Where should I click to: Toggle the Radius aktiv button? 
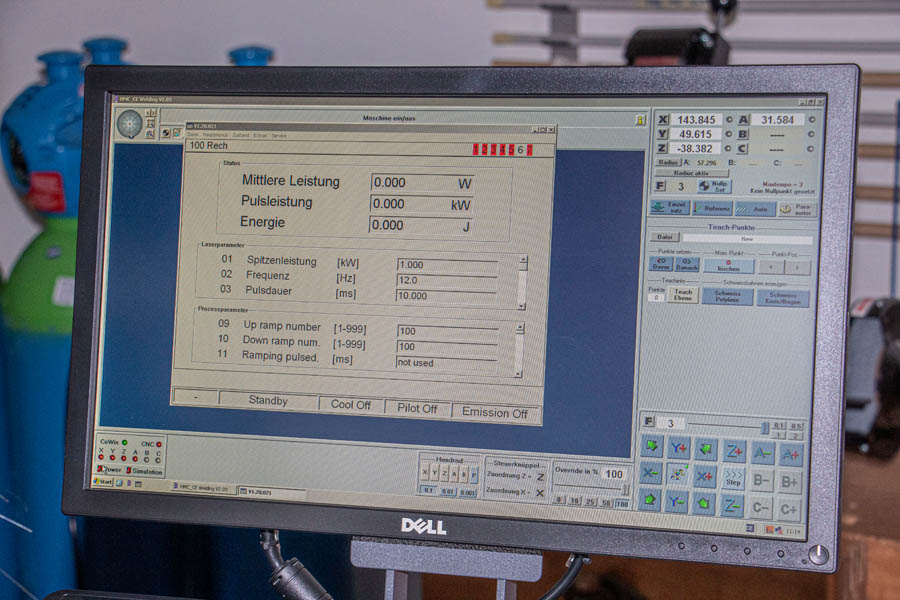692,173
